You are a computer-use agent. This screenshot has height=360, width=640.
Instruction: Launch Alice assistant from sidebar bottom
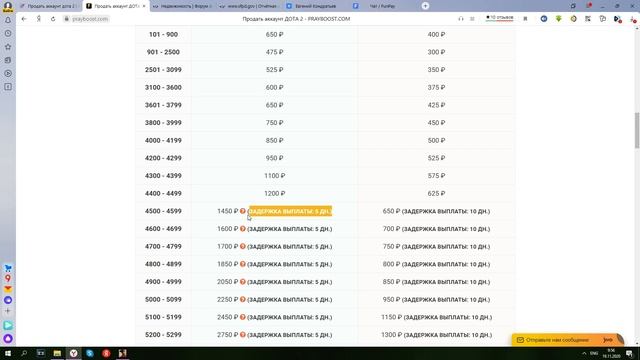8,338
